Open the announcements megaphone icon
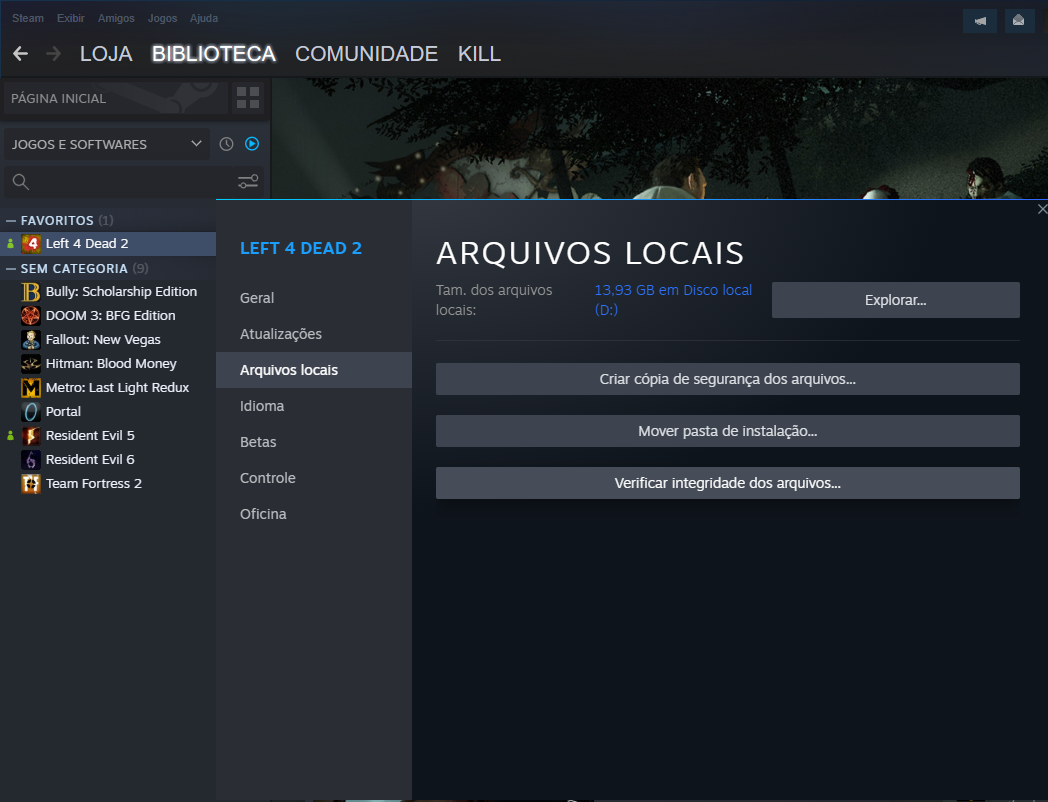 [x=980, y=21]
